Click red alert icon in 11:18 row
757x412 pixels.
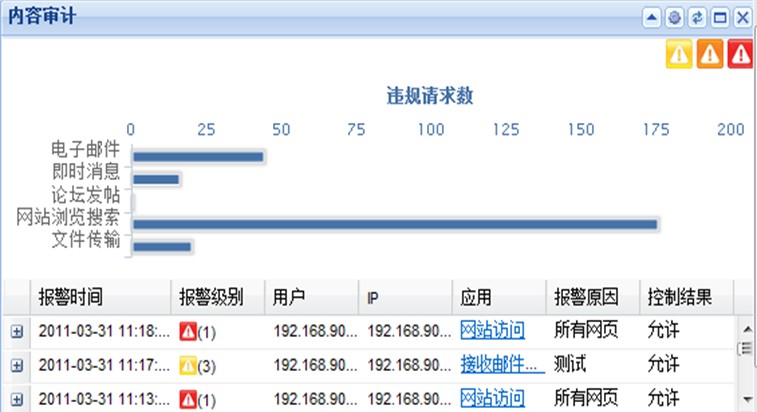pos(188,332)
